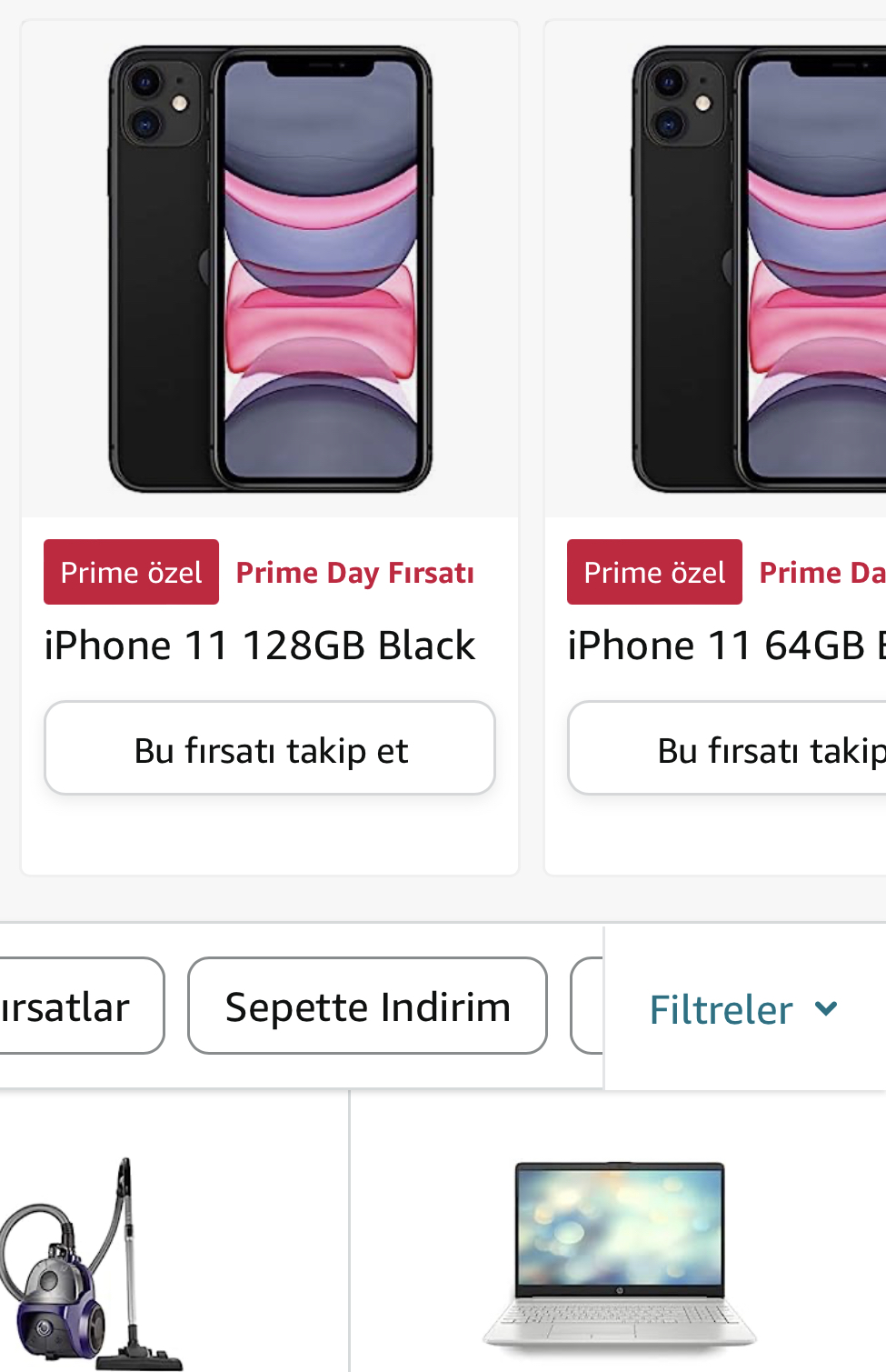Open the iPhone 11 128GB Black product image

pos(270,269)
